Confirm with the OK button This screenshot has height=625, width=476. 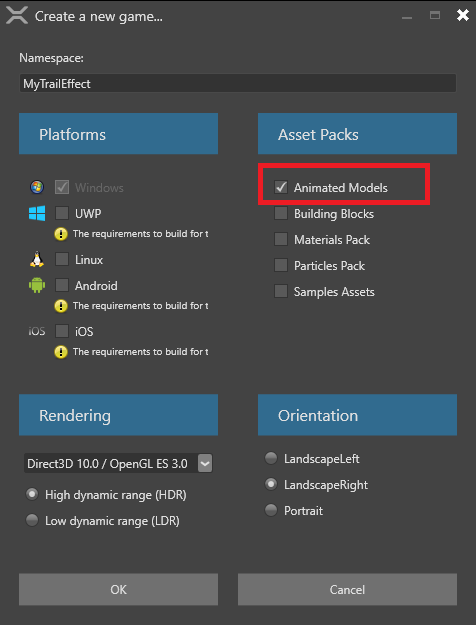pyautogui.click(x=118, y=590)
